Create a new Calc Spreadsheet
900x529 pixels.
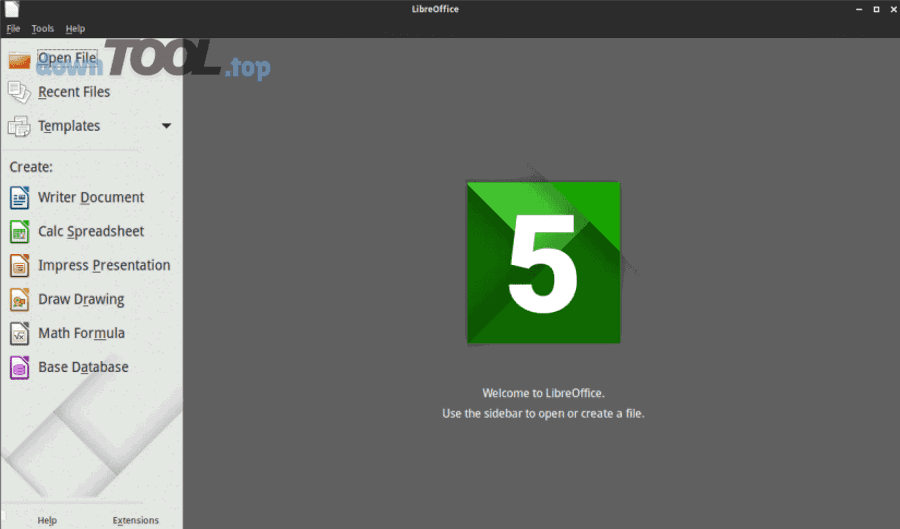coord(91,231)
